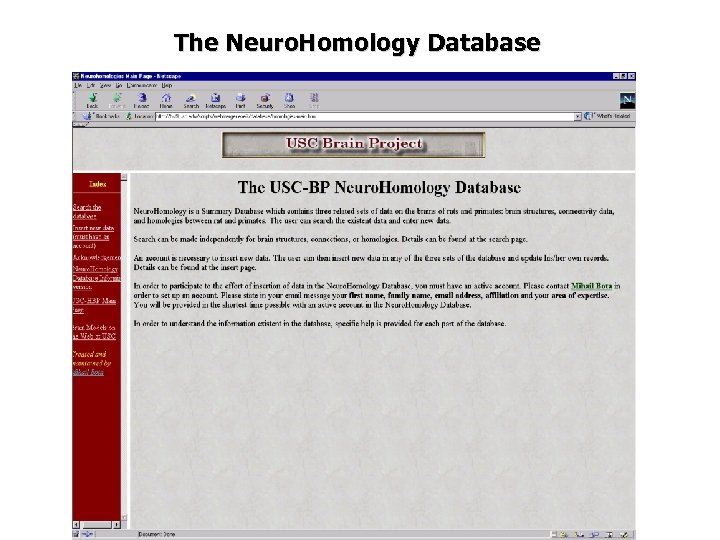This screenshot has height=540, width=720.
Task: Click the 'Document: Done' status text
Action: pyautogui.click(x=157, y=534)
